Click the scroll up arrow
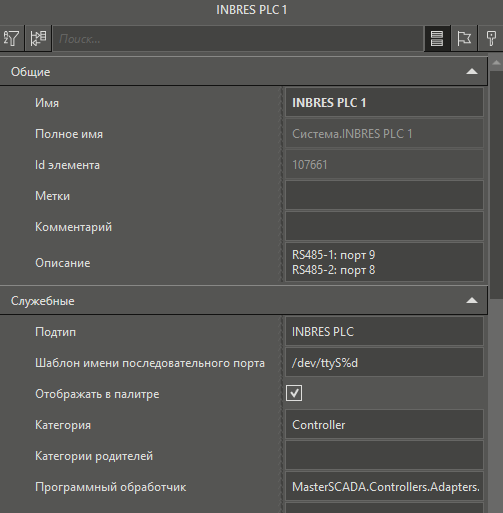 point(496,63)
